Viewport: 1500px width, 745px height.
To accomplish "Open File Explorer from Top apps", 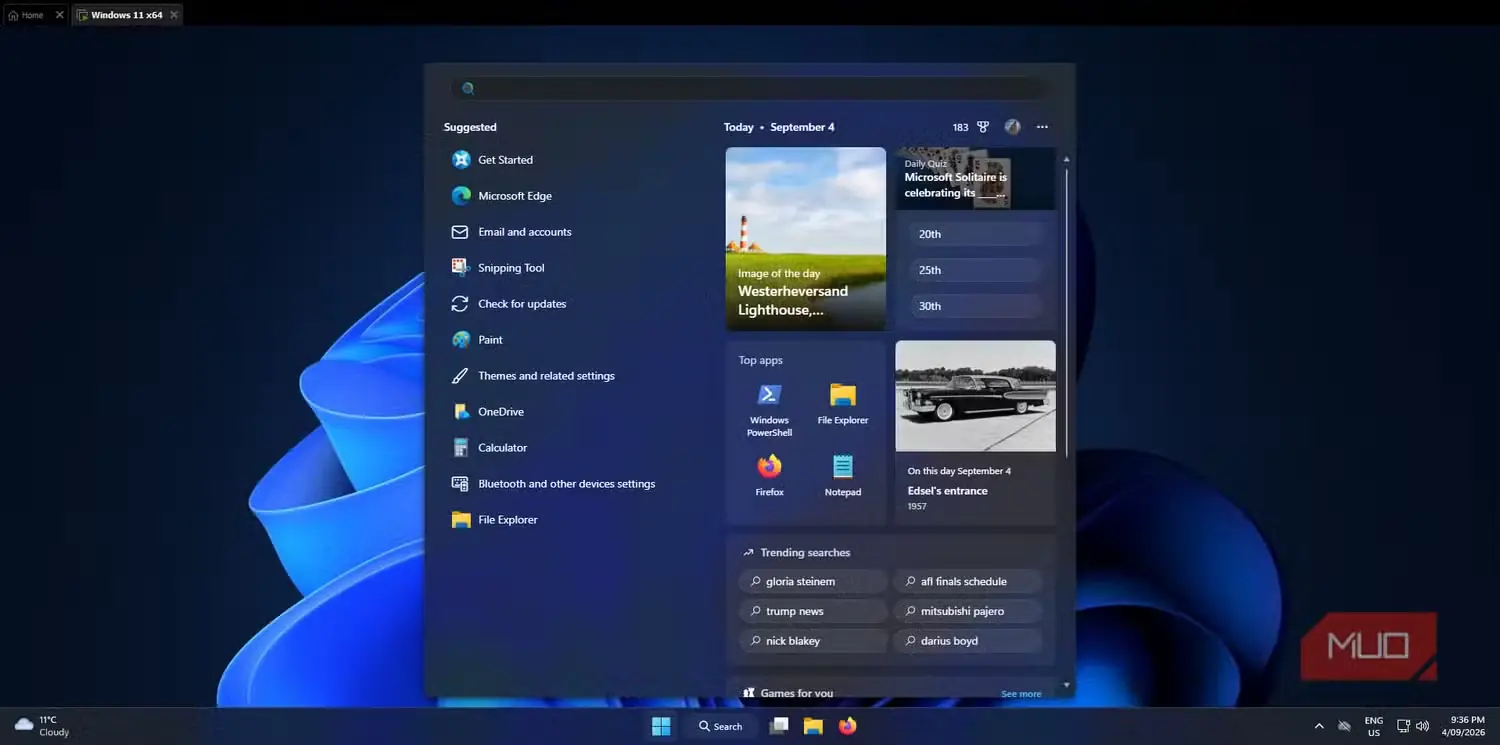I will (x=843, y=403).
